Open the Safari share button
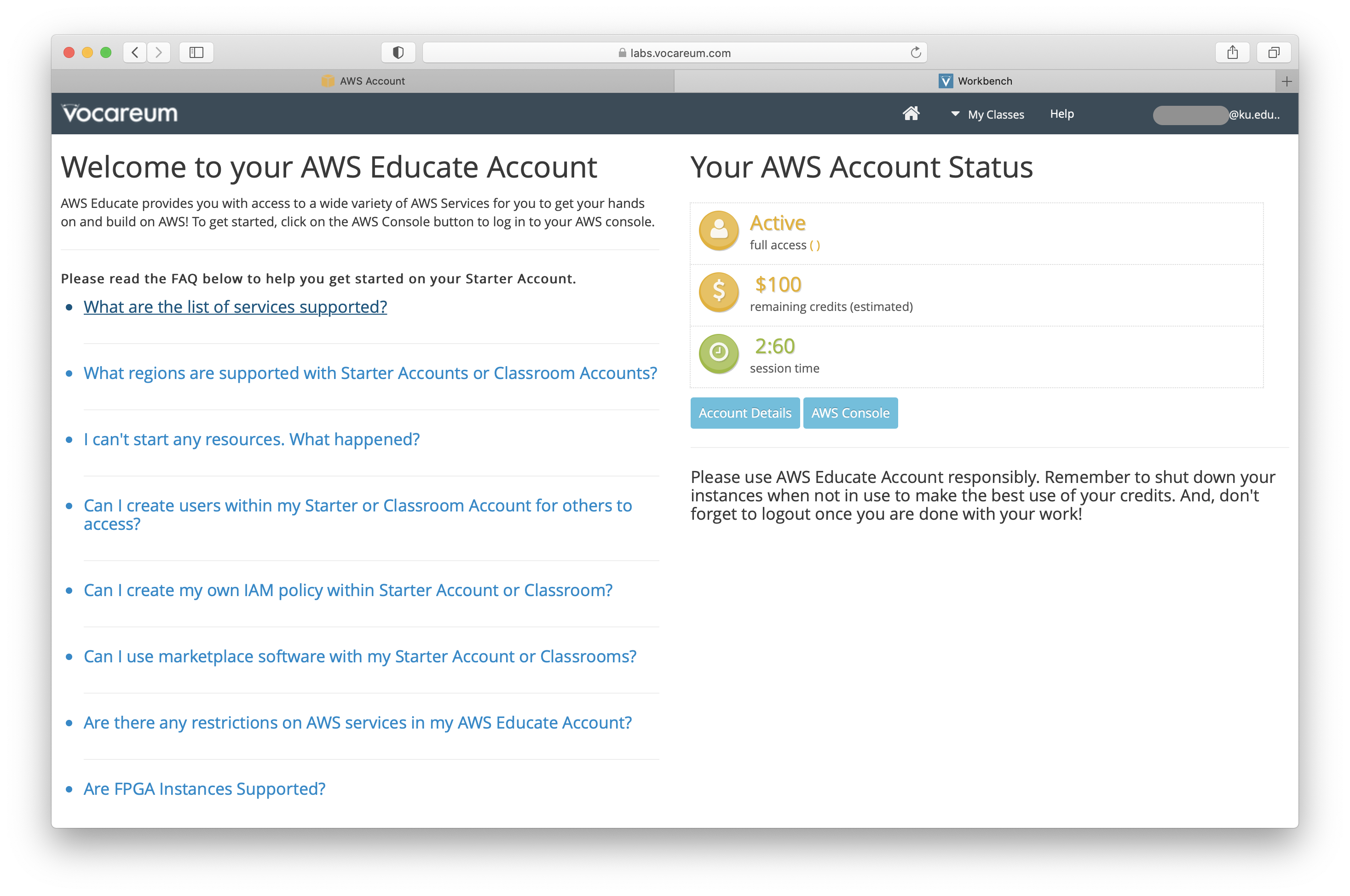 coord(1232,52)
